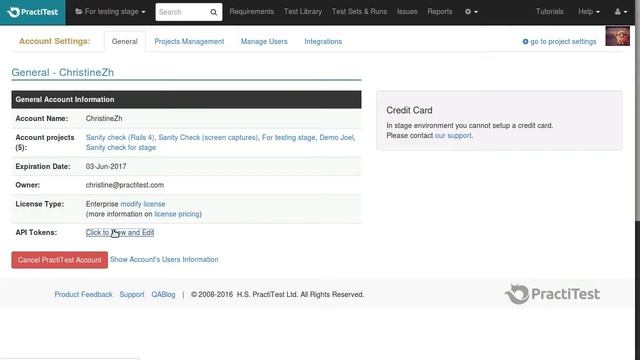Open the Product Feedback footer link

[x=83, y=294]
